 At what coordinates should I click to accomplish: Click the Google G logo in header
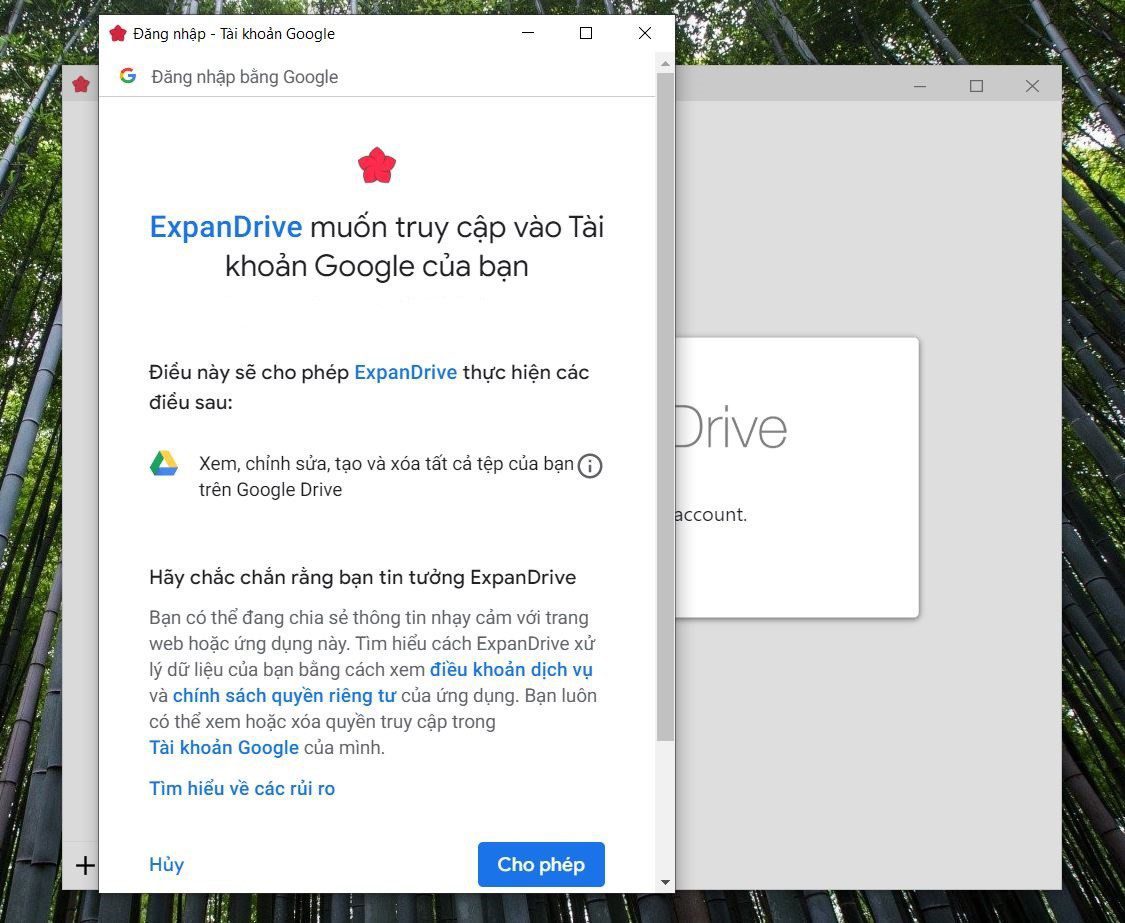[128, 75]
